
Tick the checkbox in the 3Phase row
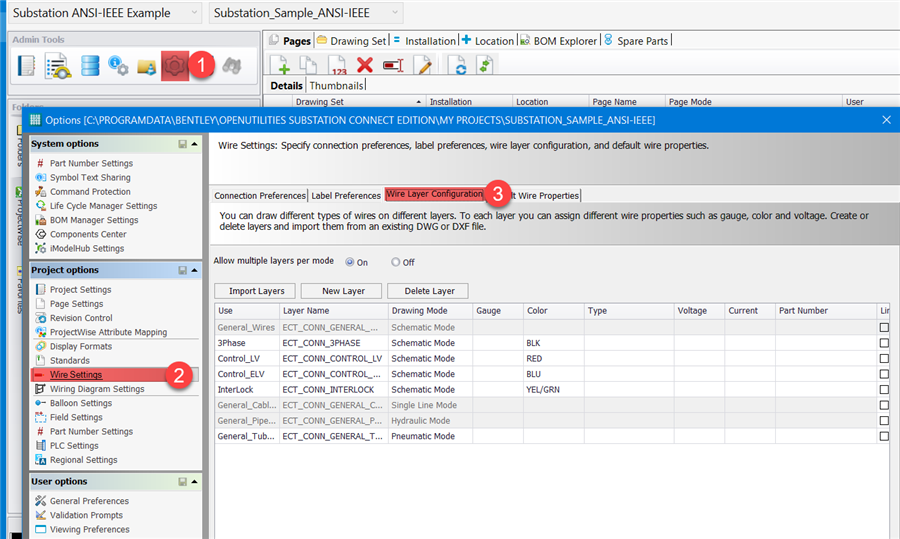(x=883, y=343)
